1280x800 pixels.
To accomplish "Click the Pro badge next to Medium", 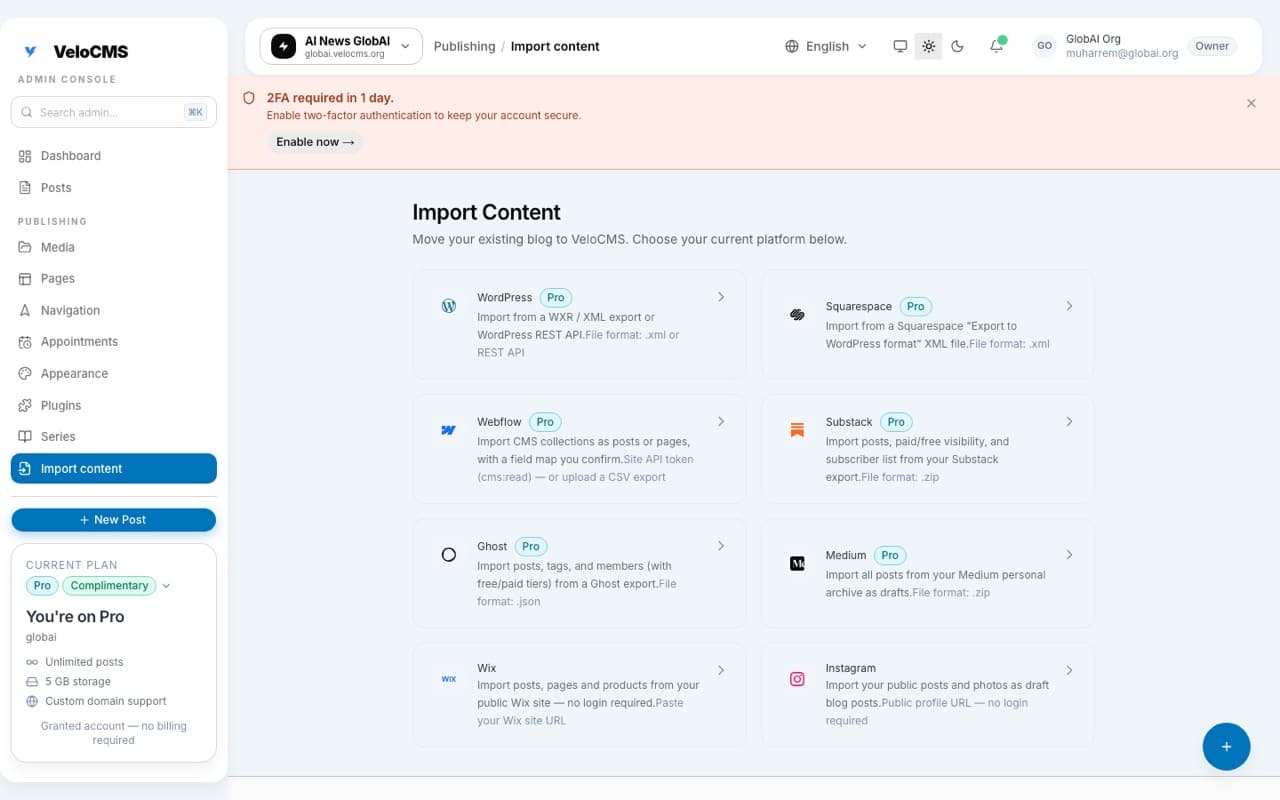I will (x=890, y=555).
